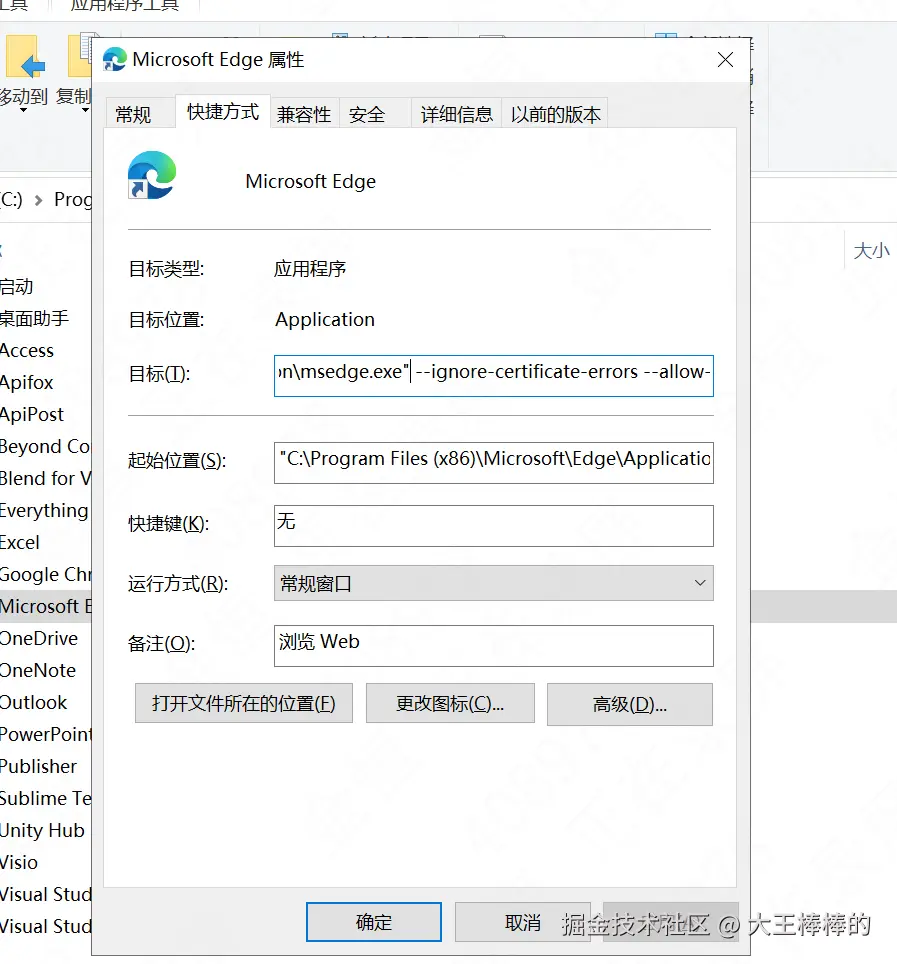
Task: Open the 兼容性 tab
Action: (x=304, y=114)
